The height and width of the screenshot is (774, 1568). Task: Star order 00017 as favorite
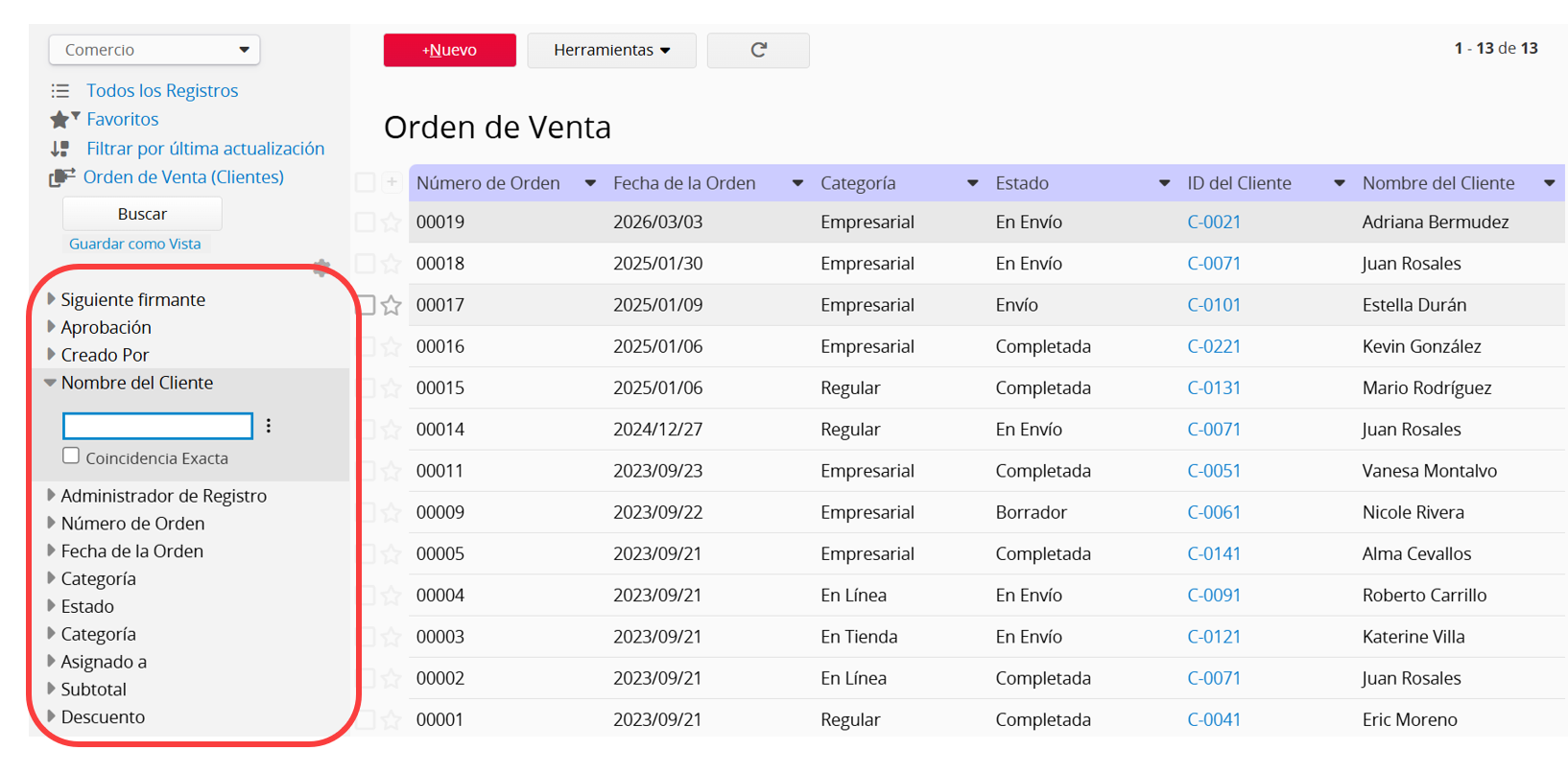(392, 306)
